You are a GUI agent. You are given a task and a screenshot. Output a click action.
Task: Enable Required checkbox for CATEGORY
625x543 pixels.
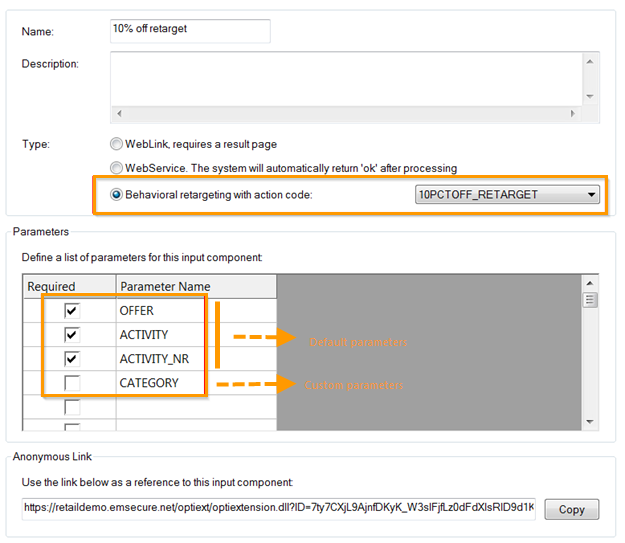click(x=71, y=383)
